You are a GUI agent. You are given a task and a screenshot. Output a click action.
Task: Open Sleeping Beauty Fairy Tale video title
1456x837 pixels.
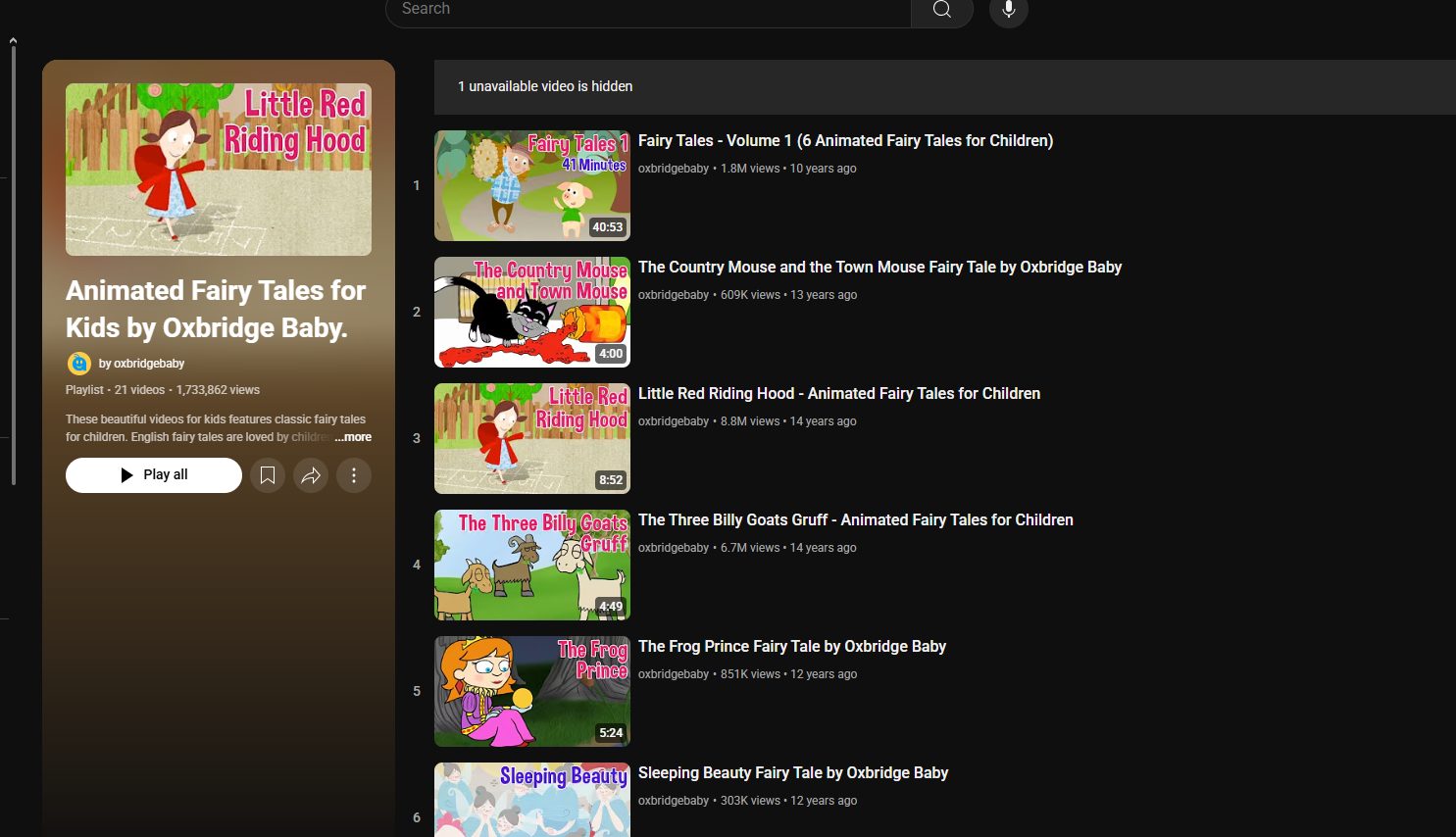point(792,773)
